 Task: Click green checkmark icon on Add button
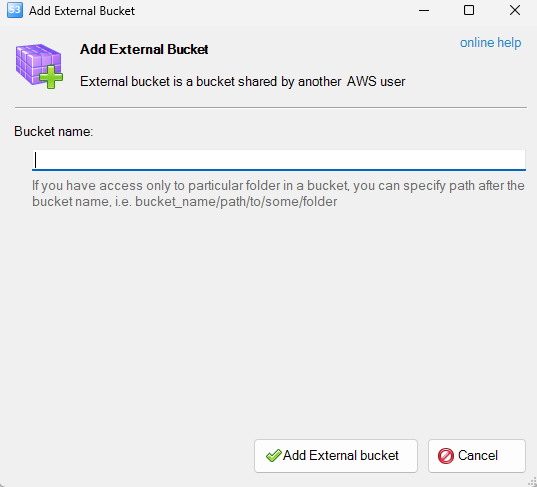[x=273, y=455]
